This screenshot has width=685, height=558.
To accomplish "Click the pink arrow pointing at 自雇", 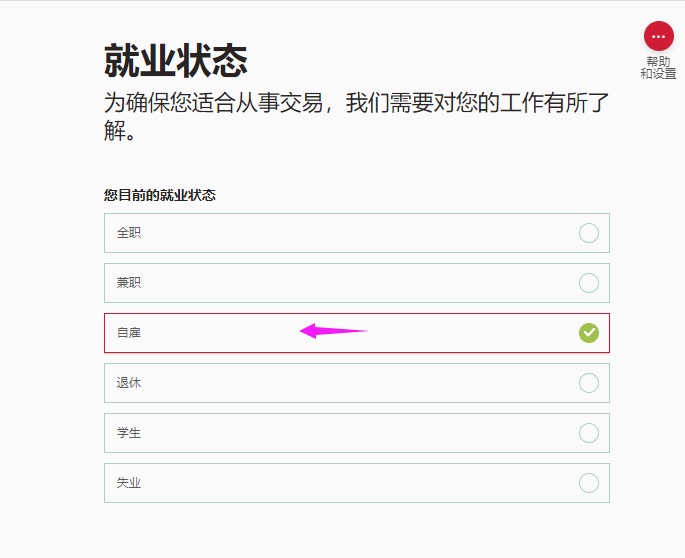I will click(x=333, y=331).
